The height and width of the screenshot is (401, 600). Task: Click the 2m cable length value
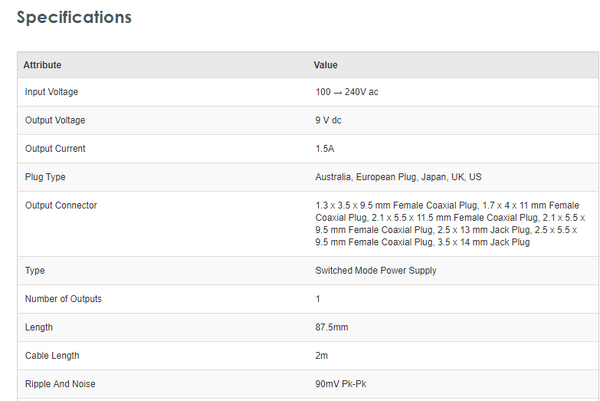(x=321, y=355)
